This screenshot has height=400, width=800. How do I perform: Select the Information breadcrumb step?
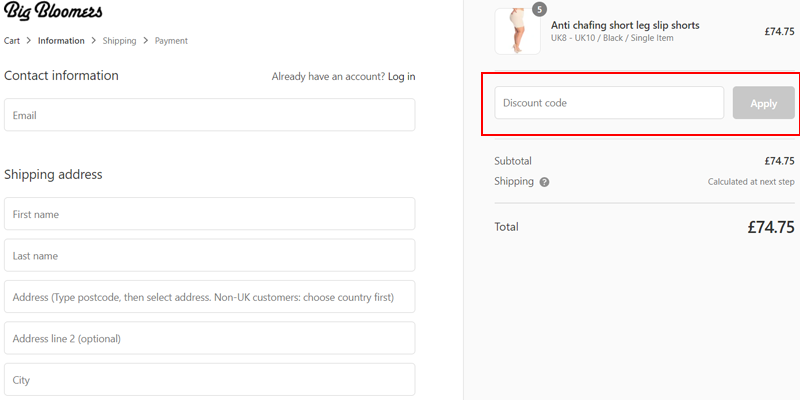click(61, 41)
